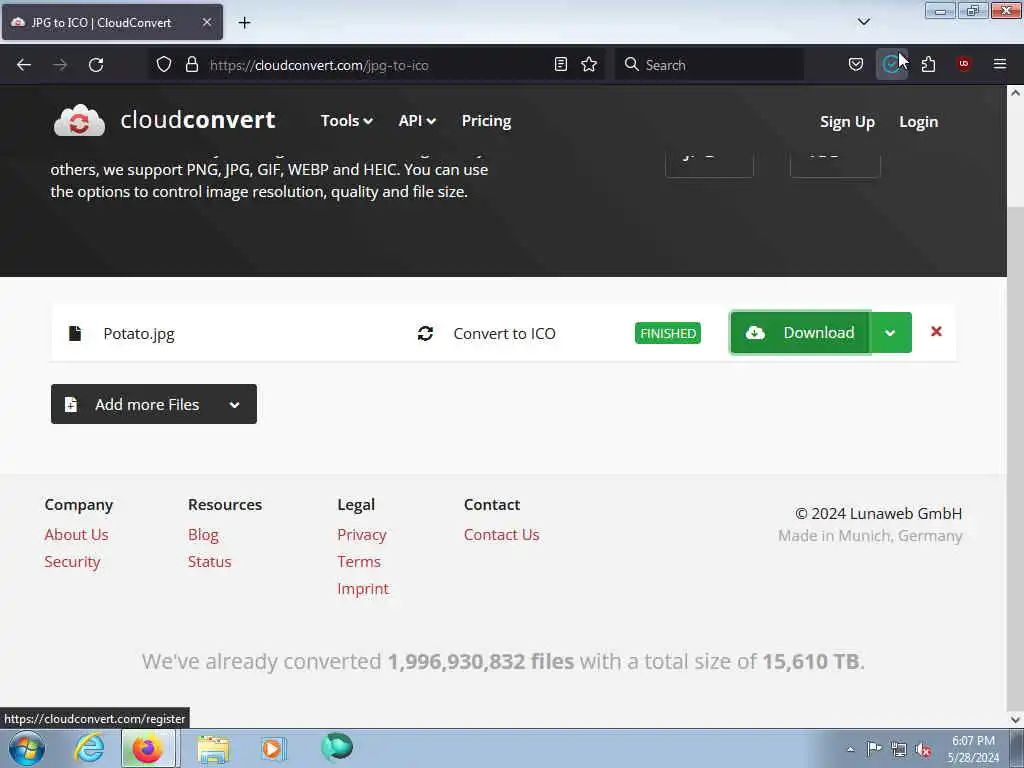
Task: Open the dropdown arrow beside Download
Action: coord(890,332)
